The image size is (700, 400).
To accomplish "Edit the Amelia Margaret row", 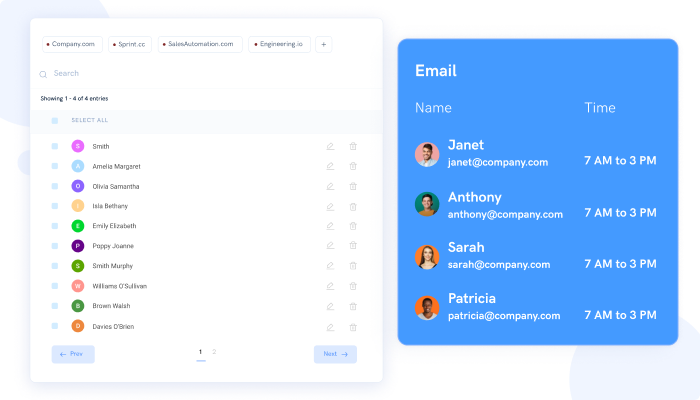I will pyautogui.click(x=330, y=166).
